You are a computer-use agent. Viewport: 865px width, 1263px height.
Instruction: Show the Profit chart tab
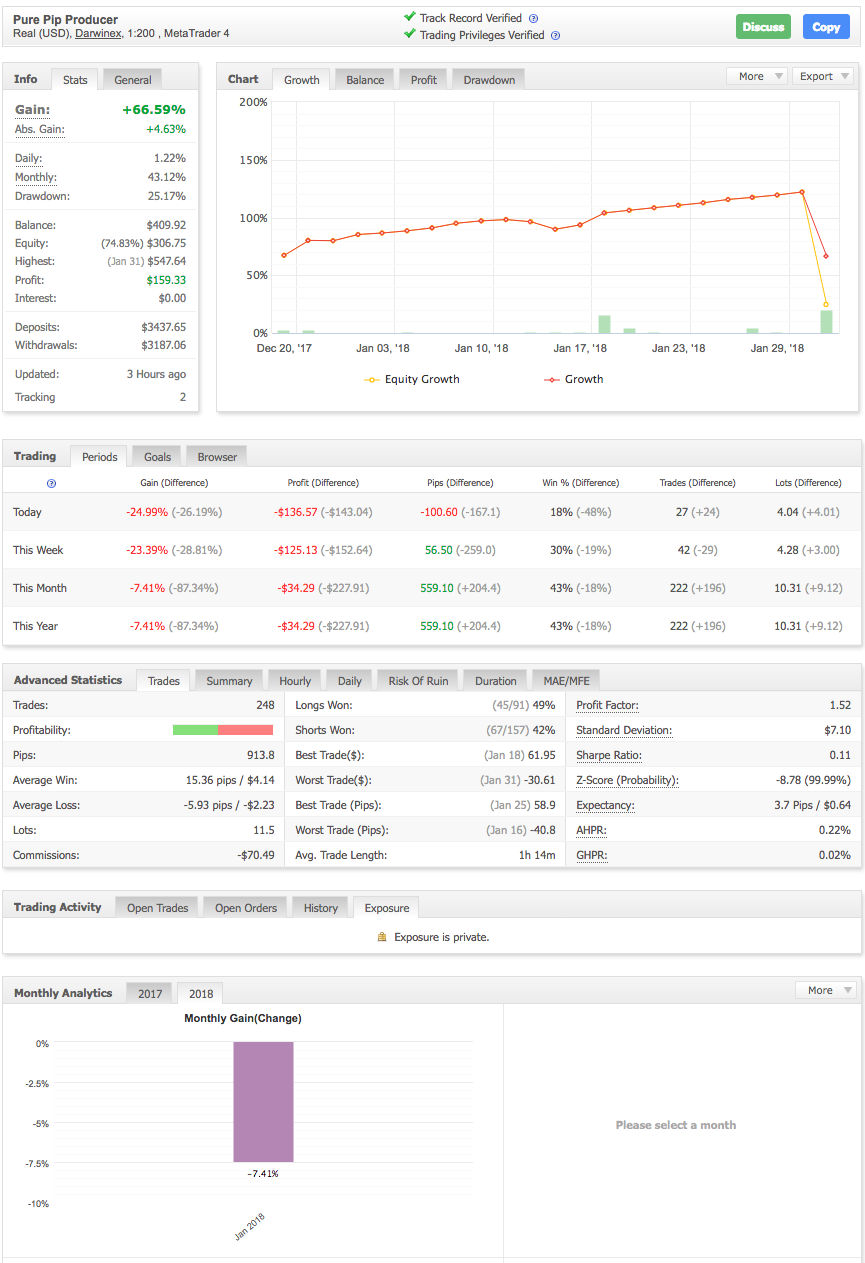pos(424,80)
